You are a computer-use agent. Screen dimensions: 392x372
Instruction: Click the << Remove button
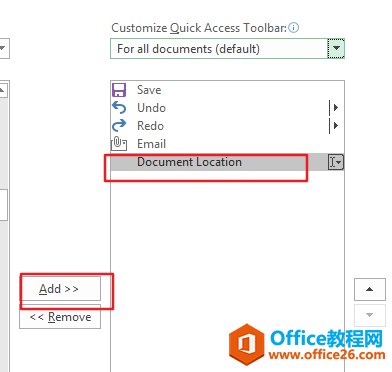point(60,317)
